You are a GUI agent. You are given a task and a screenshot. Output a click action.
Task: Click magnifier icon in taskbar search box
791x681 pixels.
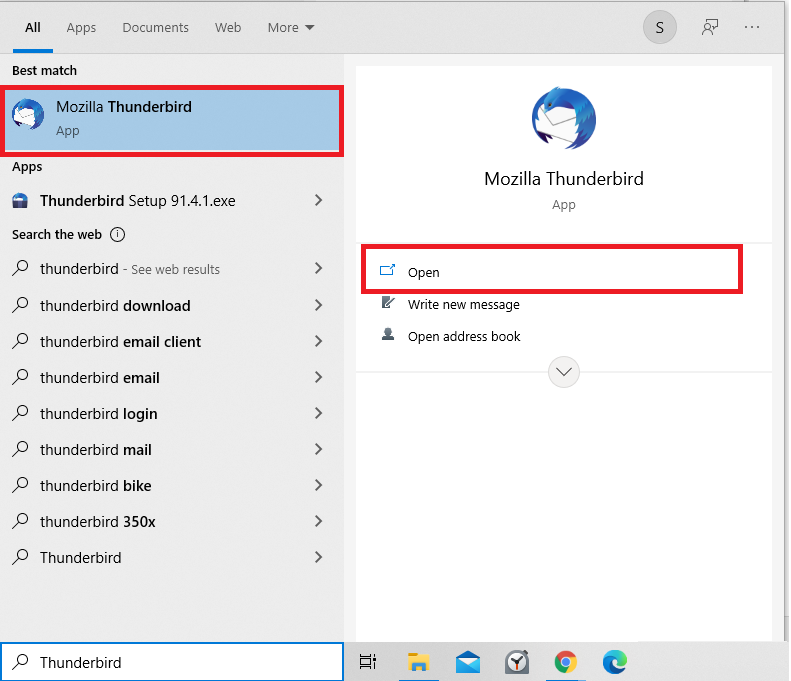20,661
